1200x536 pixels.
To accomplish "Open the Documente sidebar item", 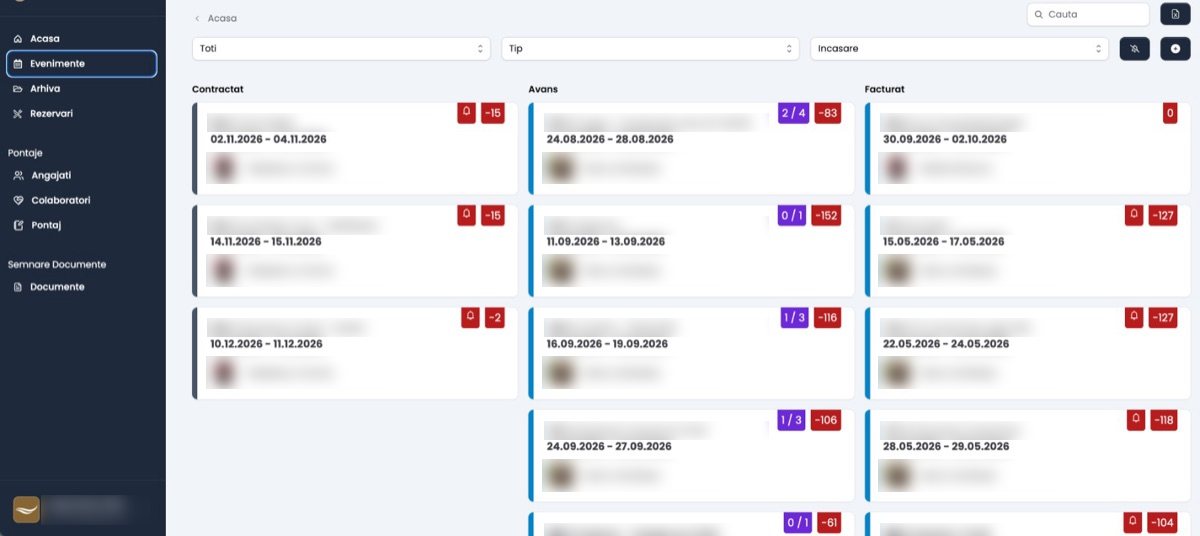I will click(81, 287).
